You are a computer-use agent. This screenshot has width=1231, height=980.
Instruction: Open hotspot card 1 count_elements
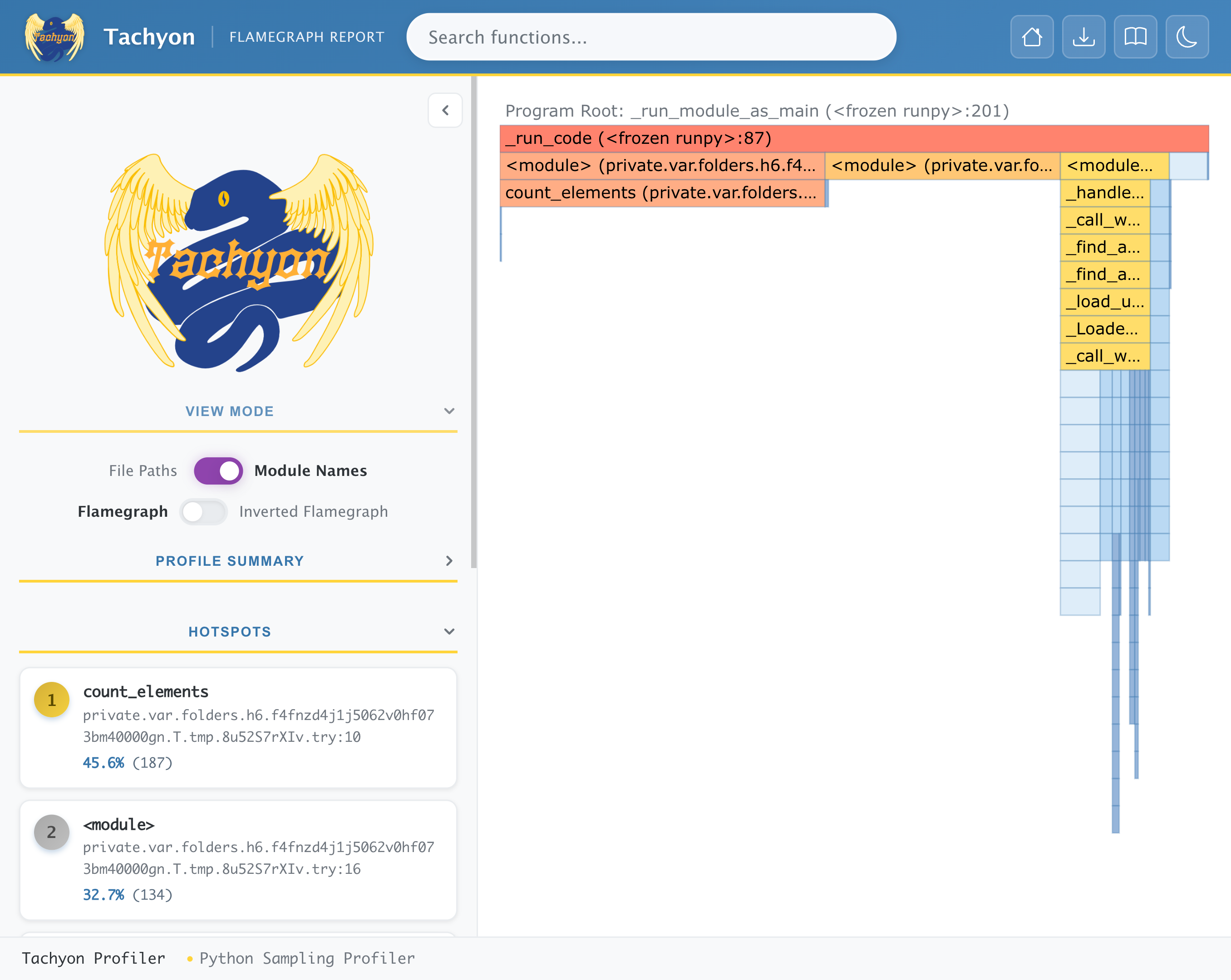point(238,728)
